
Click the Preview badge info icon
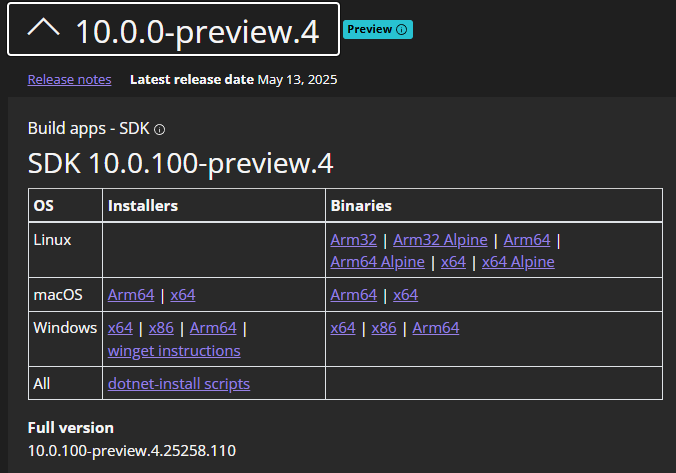point(402,30)
